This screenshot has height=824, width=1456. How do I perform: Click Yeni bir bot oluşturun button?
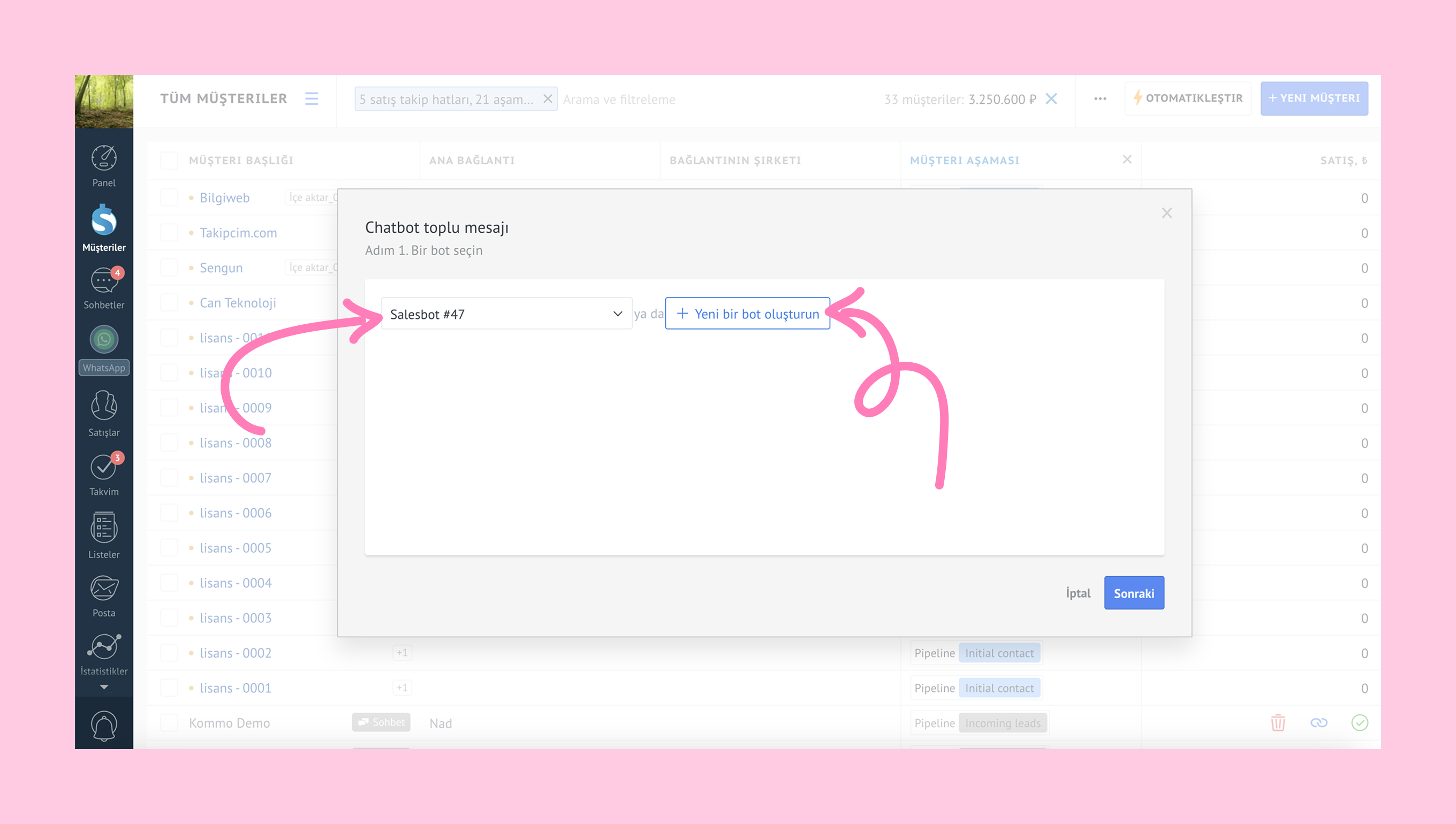[x=747, y=313]
